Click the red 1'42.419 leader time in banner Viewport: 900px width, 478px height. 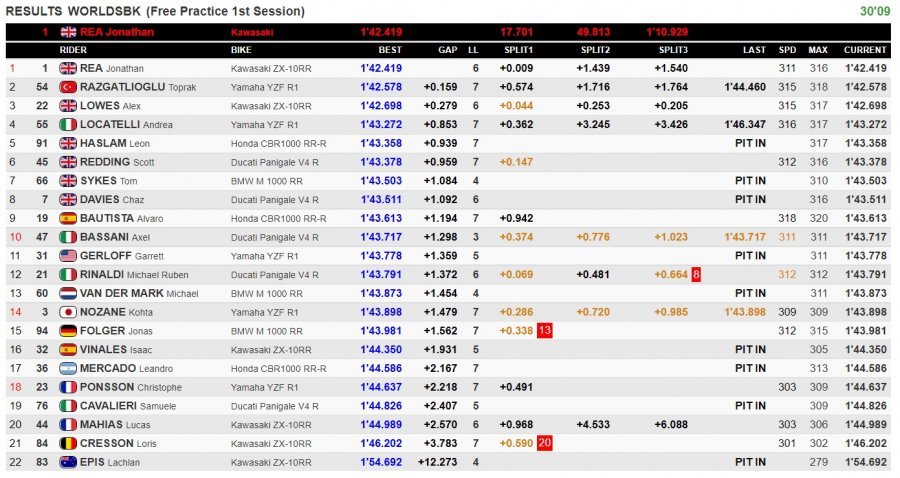(x=381, y=32)
